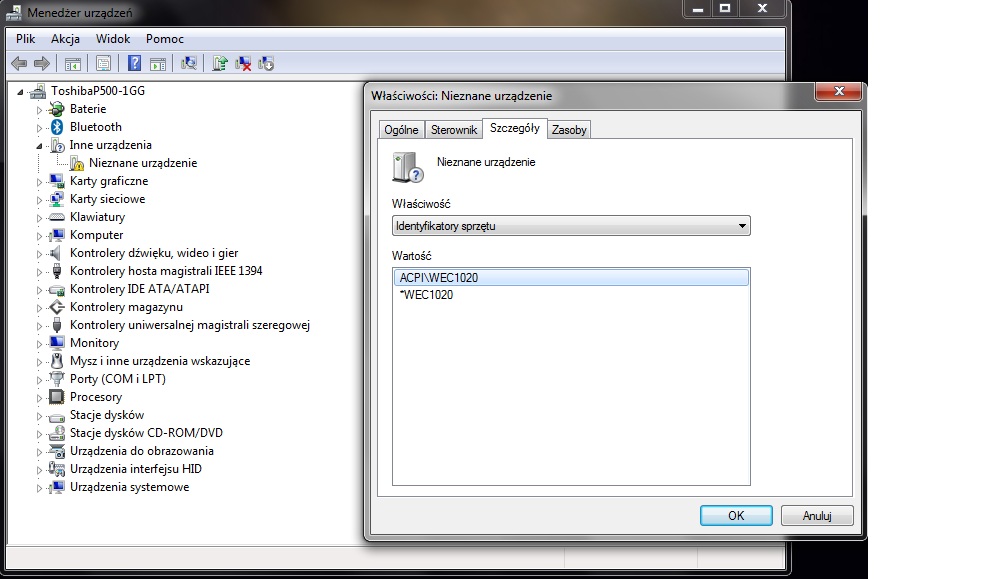Click the Properties toolbar icon
The width and height of the screenshot is (1008, 579).
point(103,63)
